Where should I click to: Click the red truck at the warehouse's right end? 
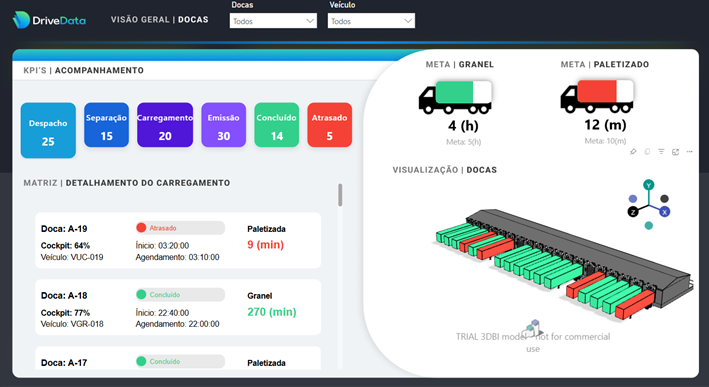634,305
